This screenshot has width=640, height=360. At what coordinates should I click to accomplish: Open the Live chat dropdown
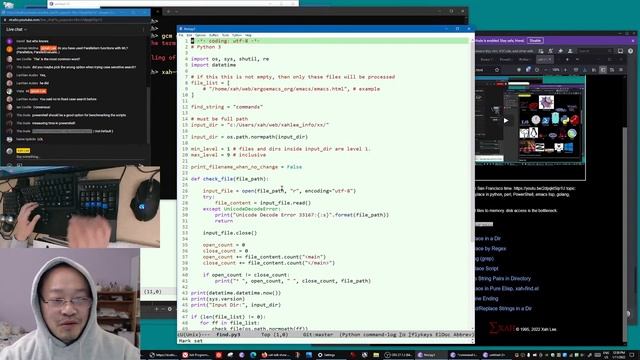tap(16, 29)
